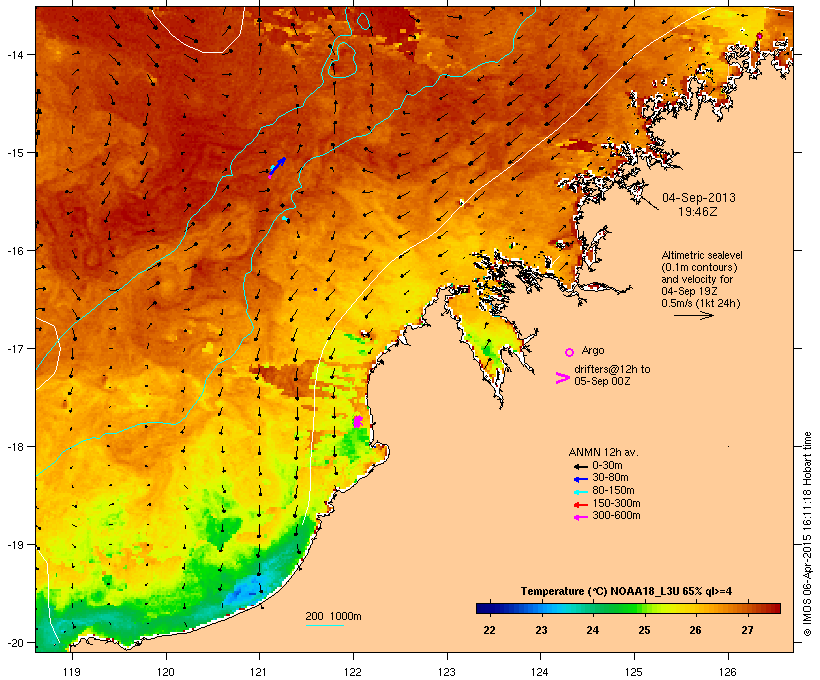The image size is (820, 680).
Task: Click the latitude axis label -20
Action: coord(14,642)
